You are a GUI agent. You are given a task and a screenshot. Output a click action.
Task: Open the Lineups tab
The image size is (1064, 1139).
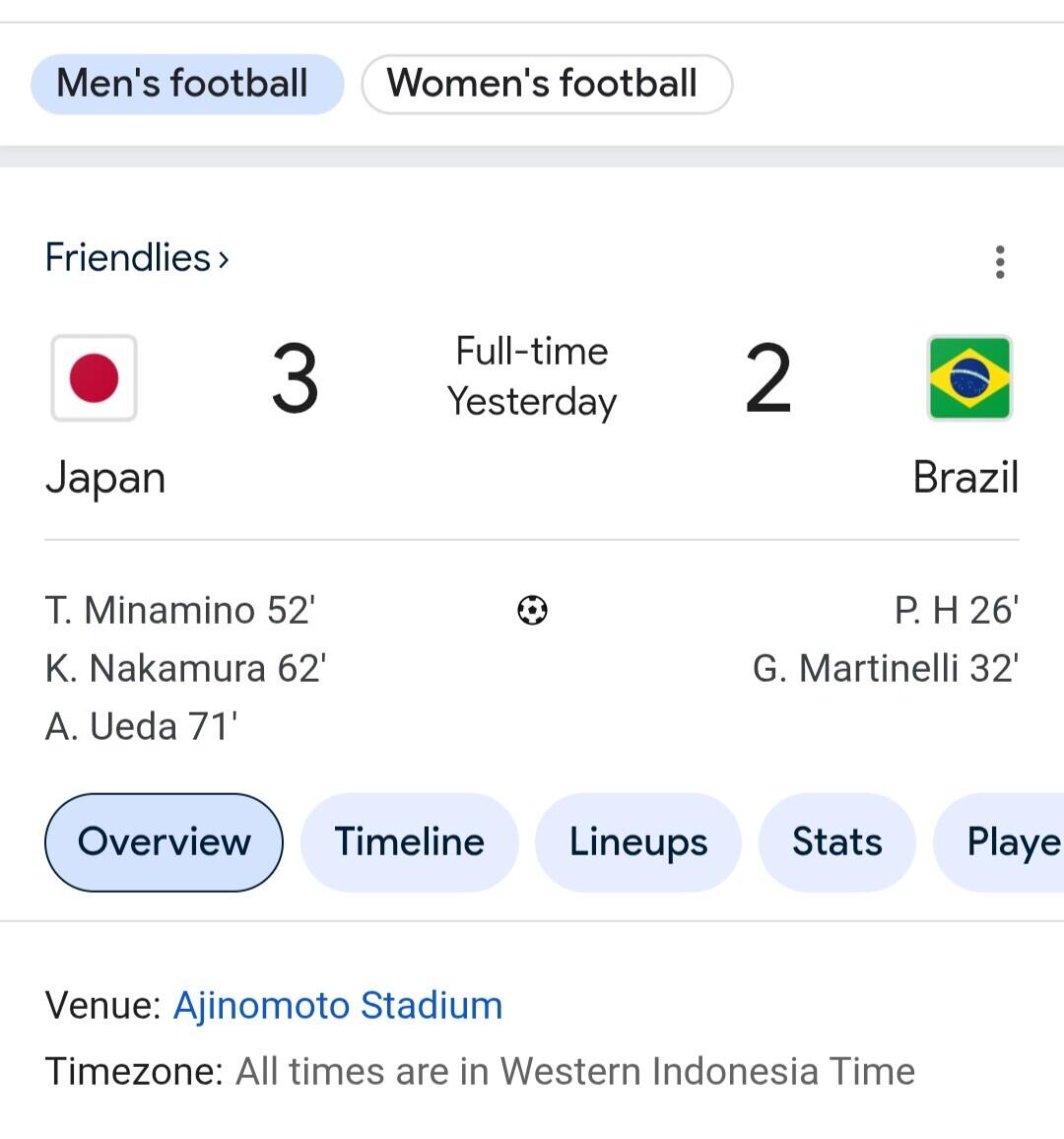(638, 842)
